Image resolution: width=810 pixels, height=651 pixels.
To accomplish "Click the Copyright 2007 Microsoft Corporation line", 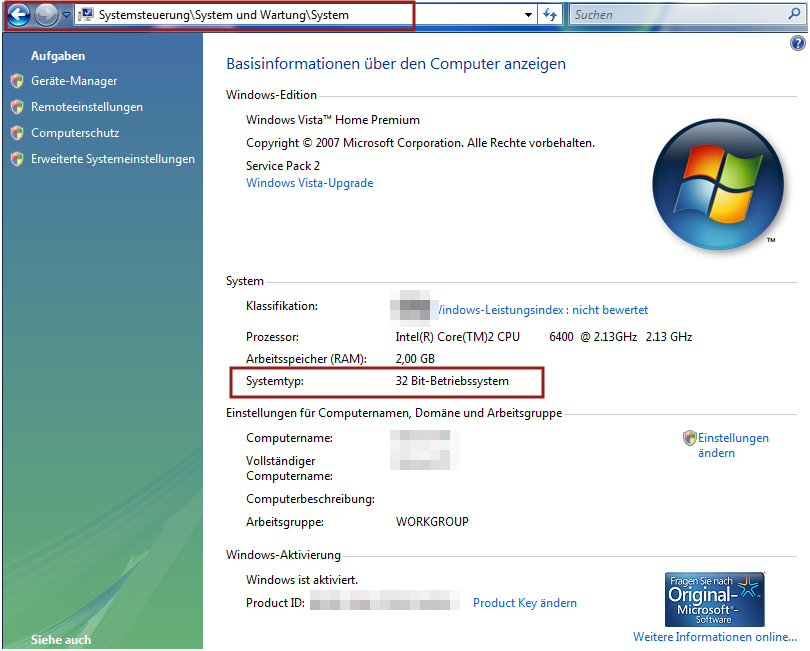I will tap(420, 143).
